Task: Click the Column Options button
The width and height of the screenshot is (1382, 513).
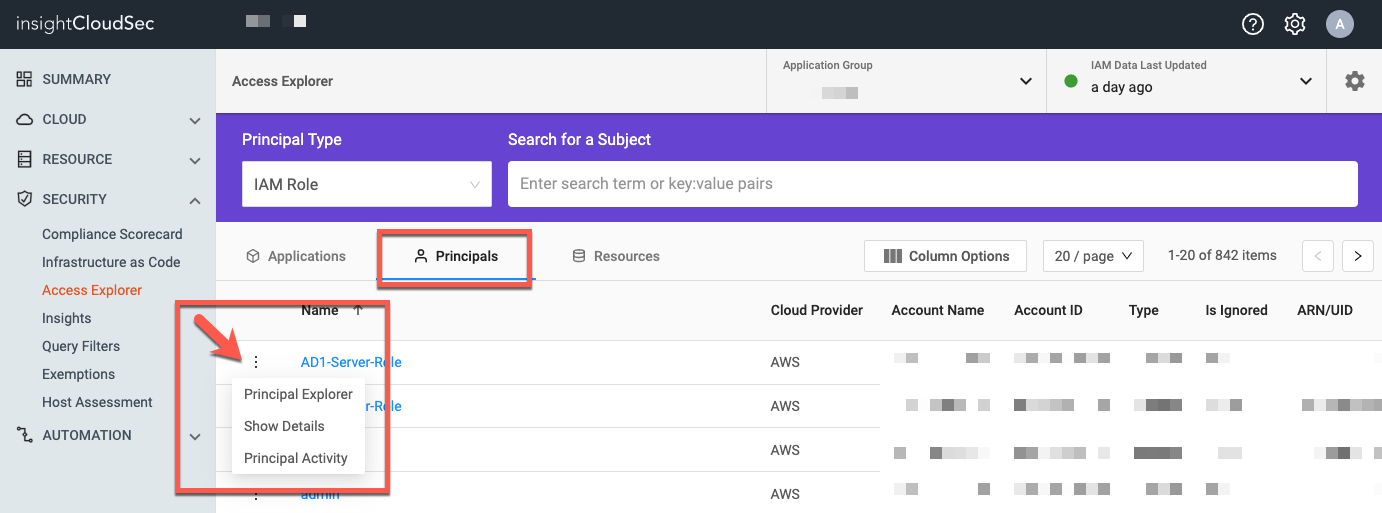Action: 945,256
